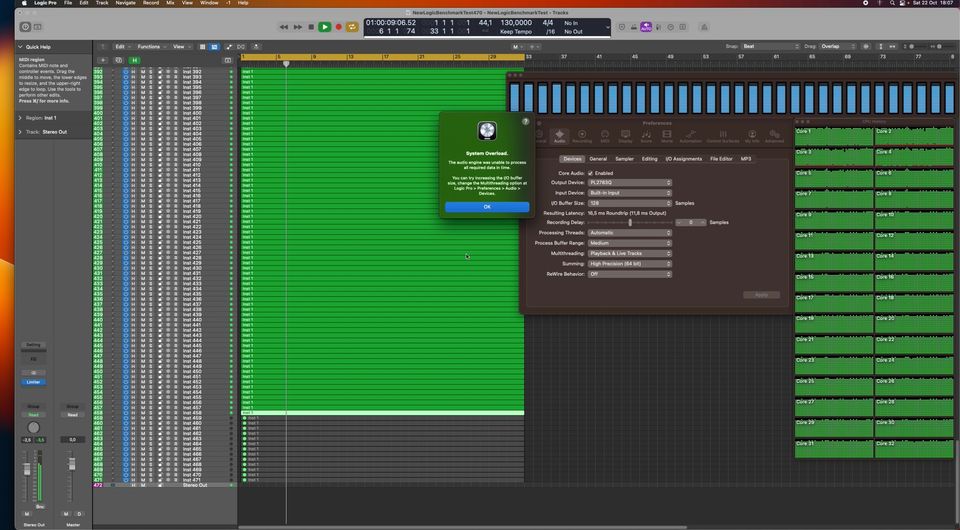The image size is (960, 530).
Task: Click the Stereo Out pan knob
Action: (x=34, y=427)
